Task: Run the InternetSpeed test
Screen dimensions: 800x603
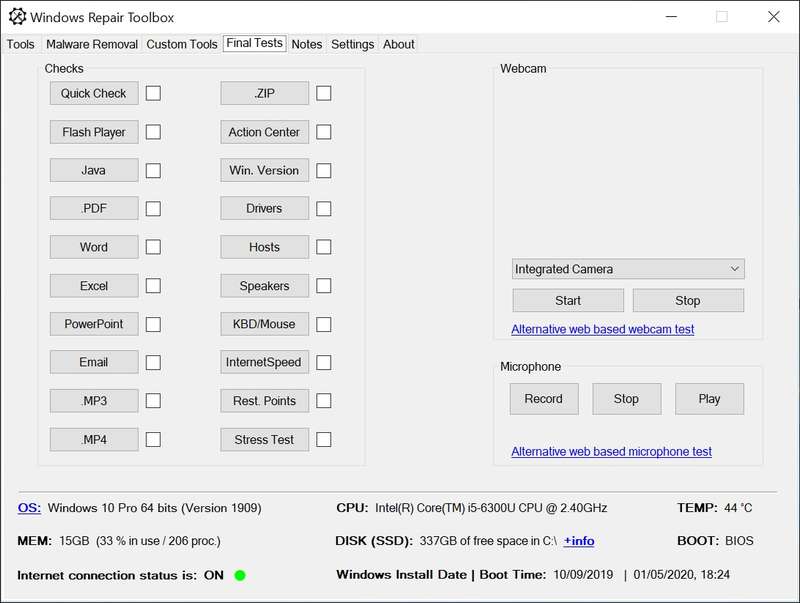Action: coord(264,362)
